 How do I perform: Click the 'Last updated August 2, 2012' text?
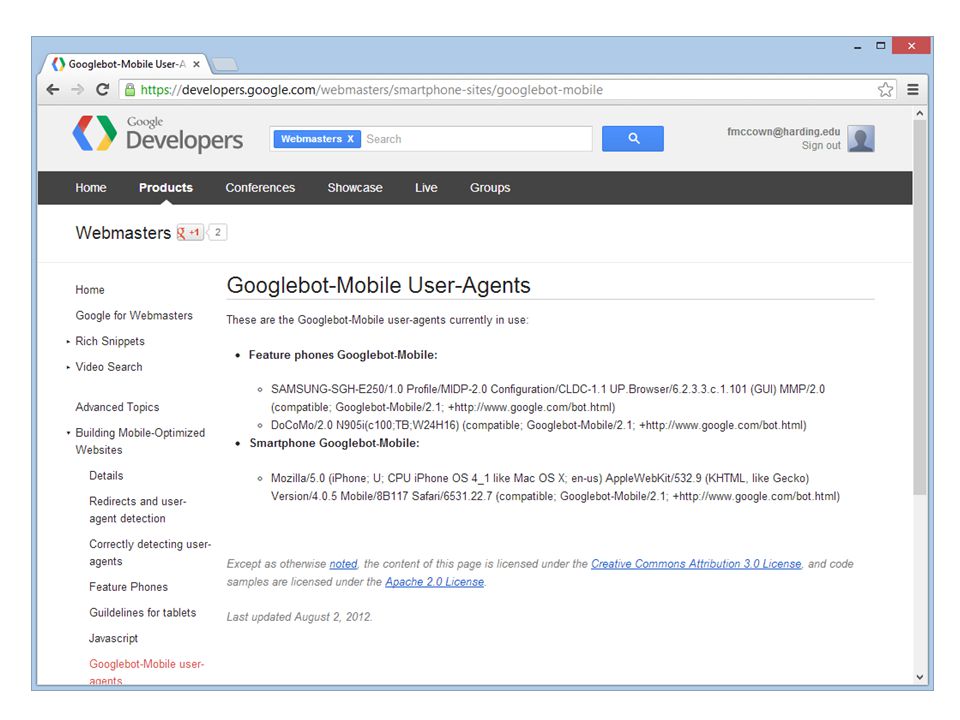[299, 617]
